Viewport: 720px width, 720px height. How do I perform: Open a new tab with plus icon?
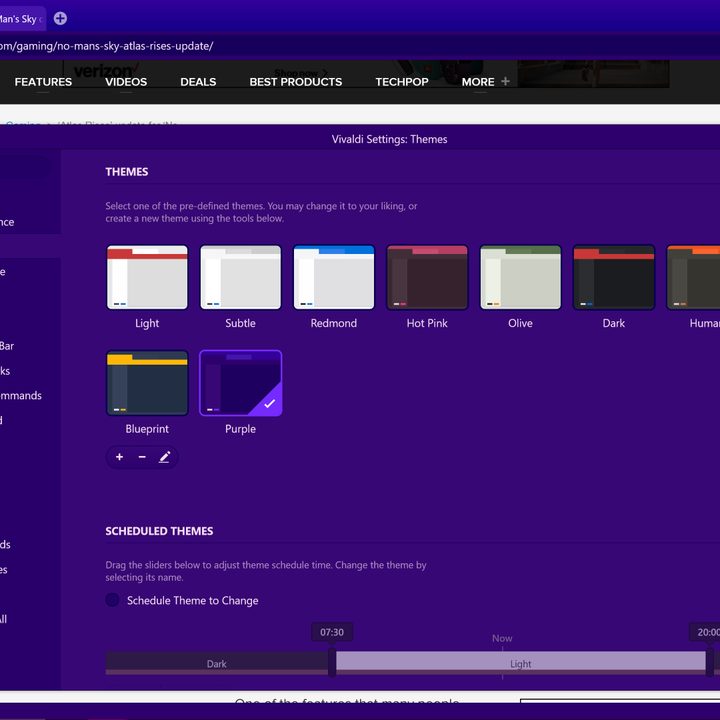click(60, 18)
